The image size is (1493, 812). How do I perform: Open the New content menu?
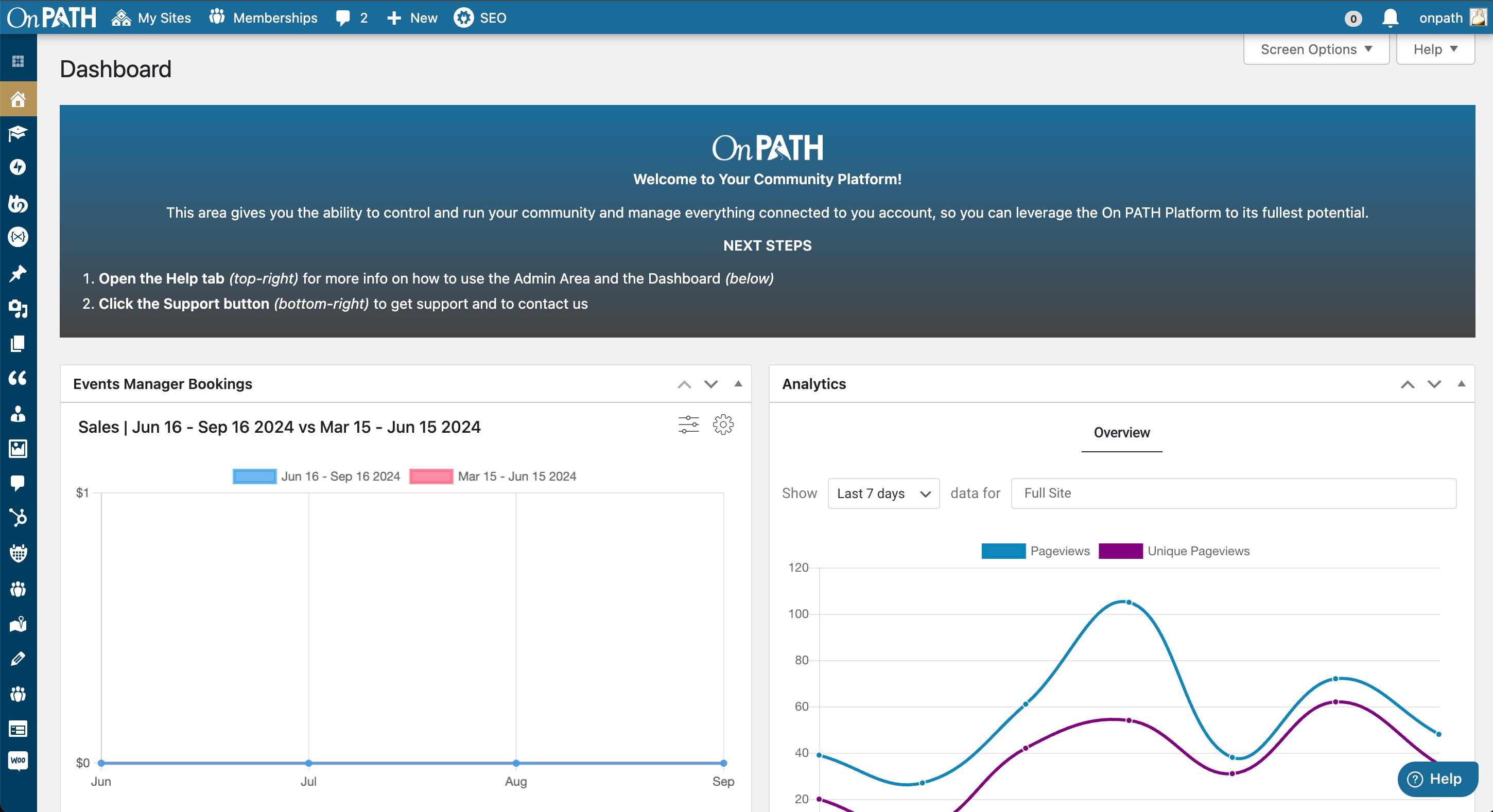click(411, 18)
